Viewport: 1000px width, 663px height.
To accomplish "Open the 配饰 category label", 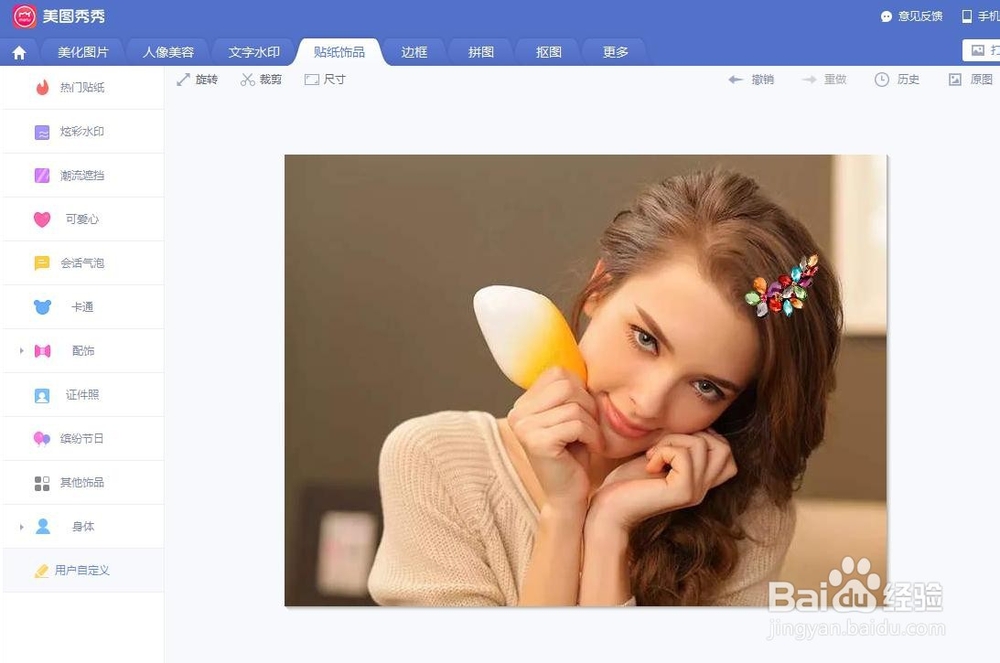I will click(83, 351).
